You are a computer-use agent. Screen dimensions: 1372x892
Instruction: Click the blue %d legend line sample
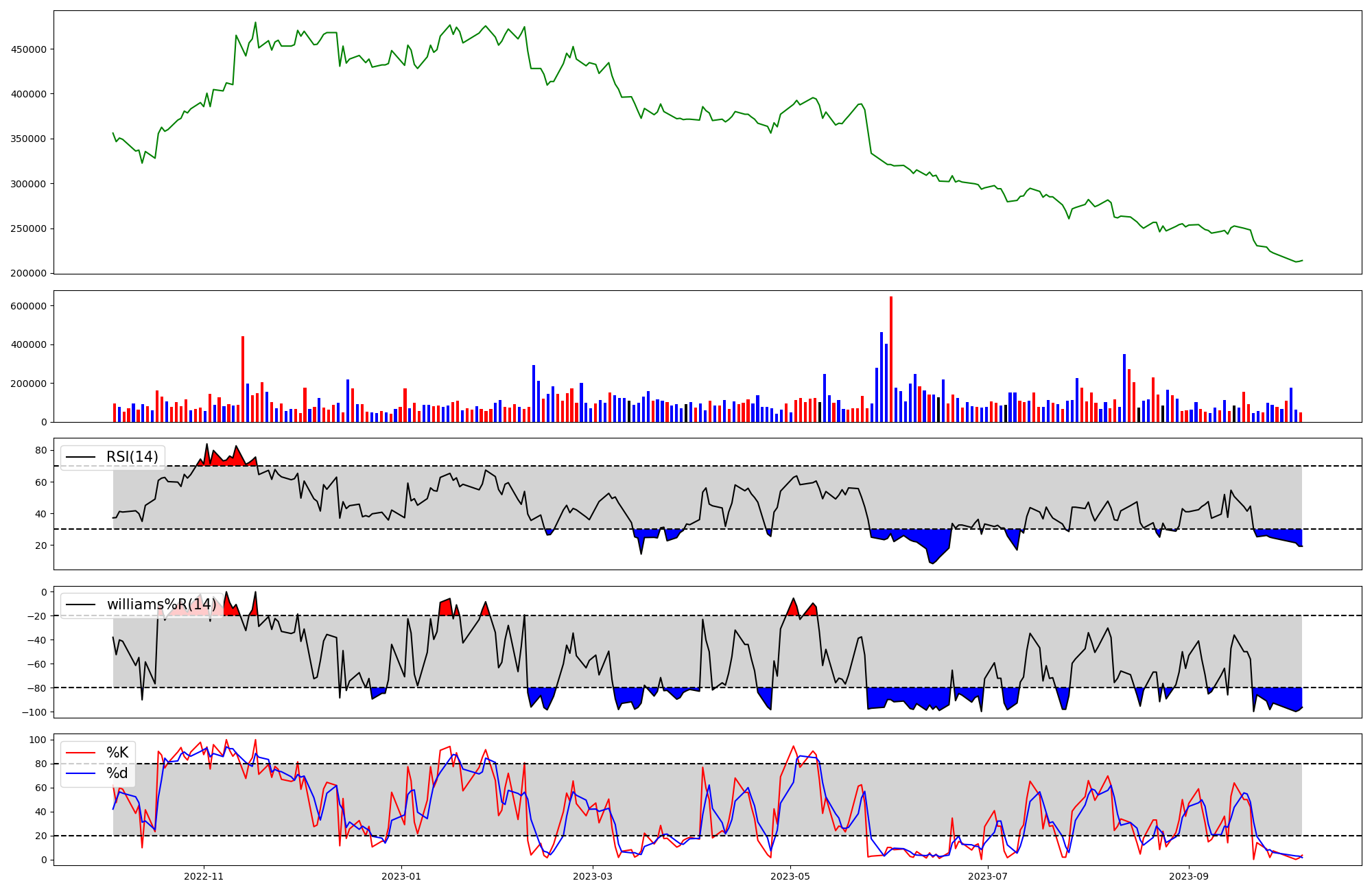[80, 773]
